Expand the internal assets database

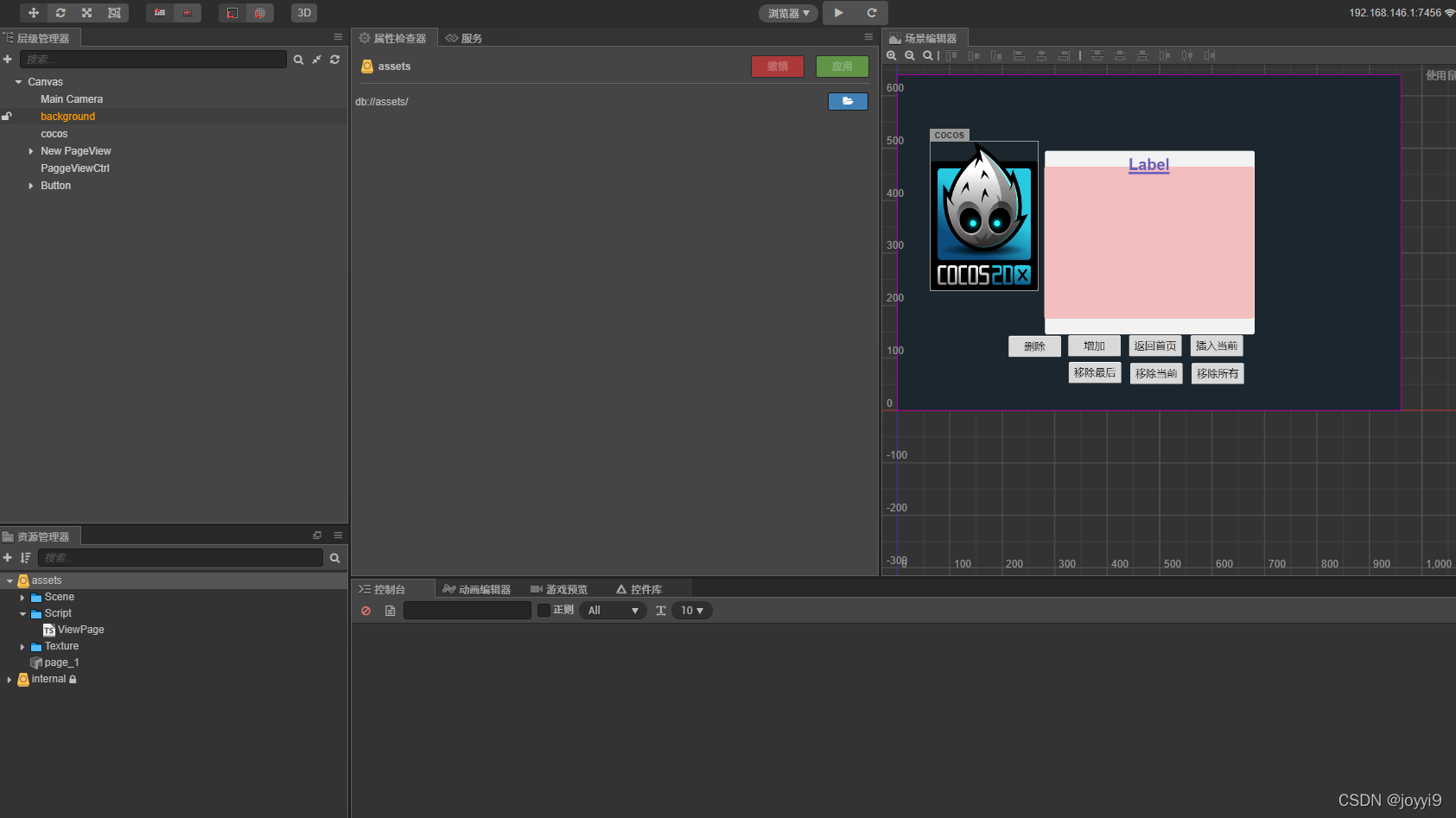pyautogui.click(x=10, y=680)
